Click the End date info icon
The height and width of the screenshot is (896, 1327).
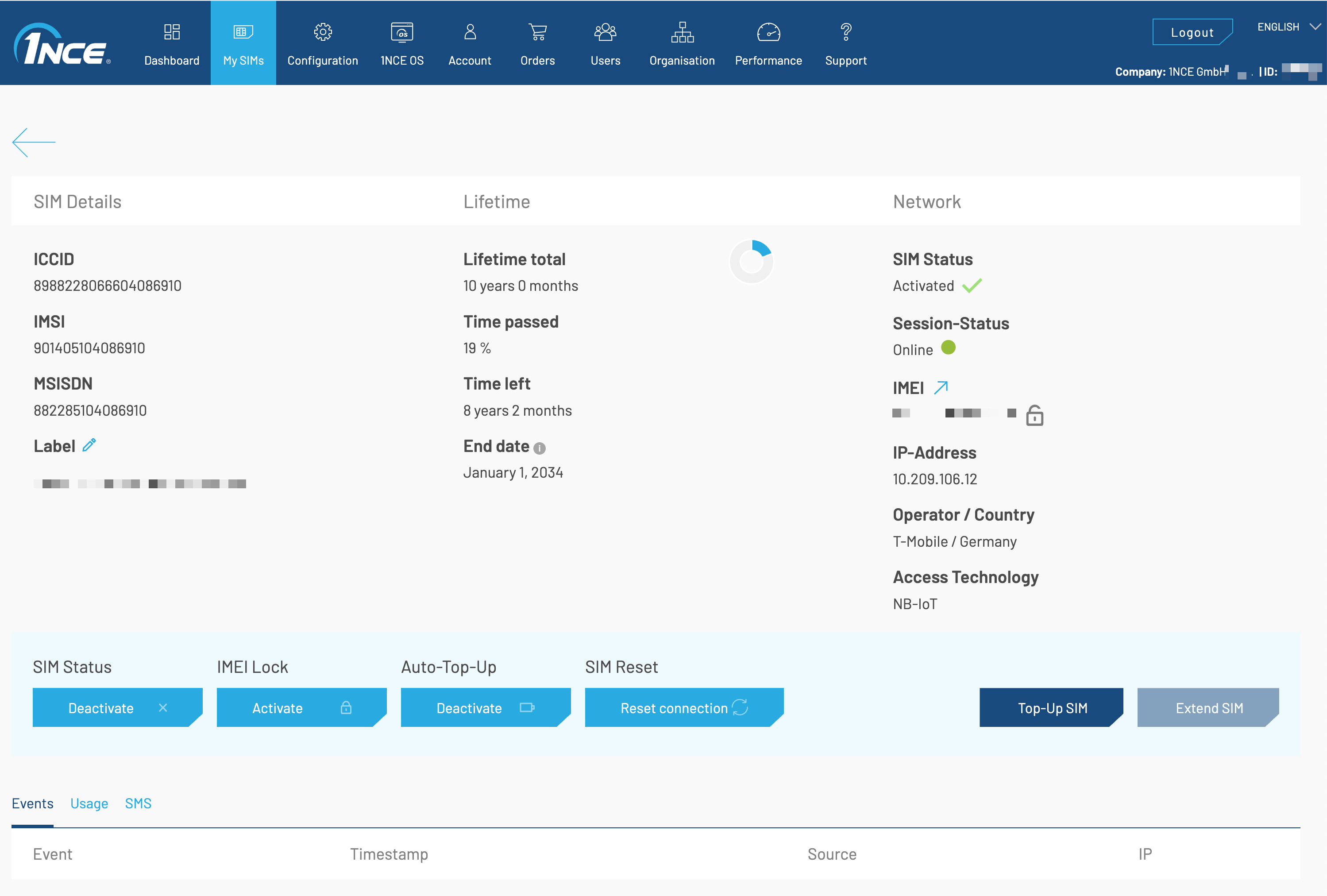[540, 448]
